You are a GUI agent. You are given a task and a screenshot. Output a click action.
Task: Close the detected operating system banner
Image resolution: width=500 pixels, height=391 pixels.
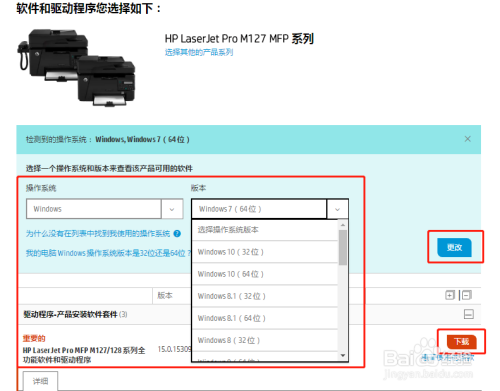pyautogui.click(x=468, y=139)
